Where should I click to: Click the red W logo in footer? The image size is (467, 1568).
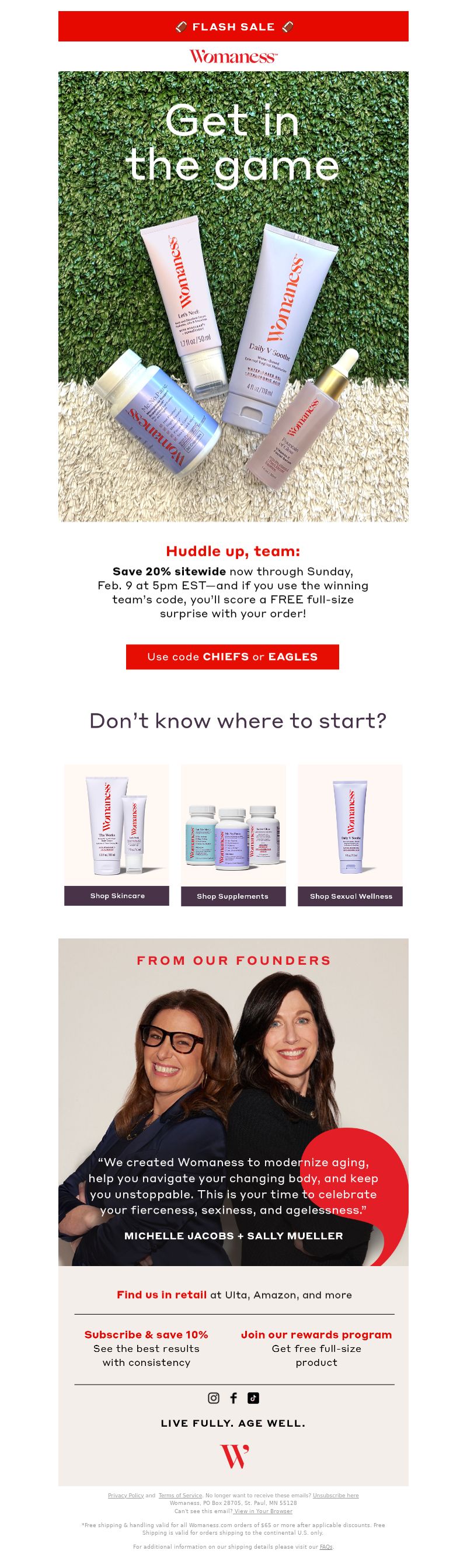pyautogui.click(x=234, y=1456)
